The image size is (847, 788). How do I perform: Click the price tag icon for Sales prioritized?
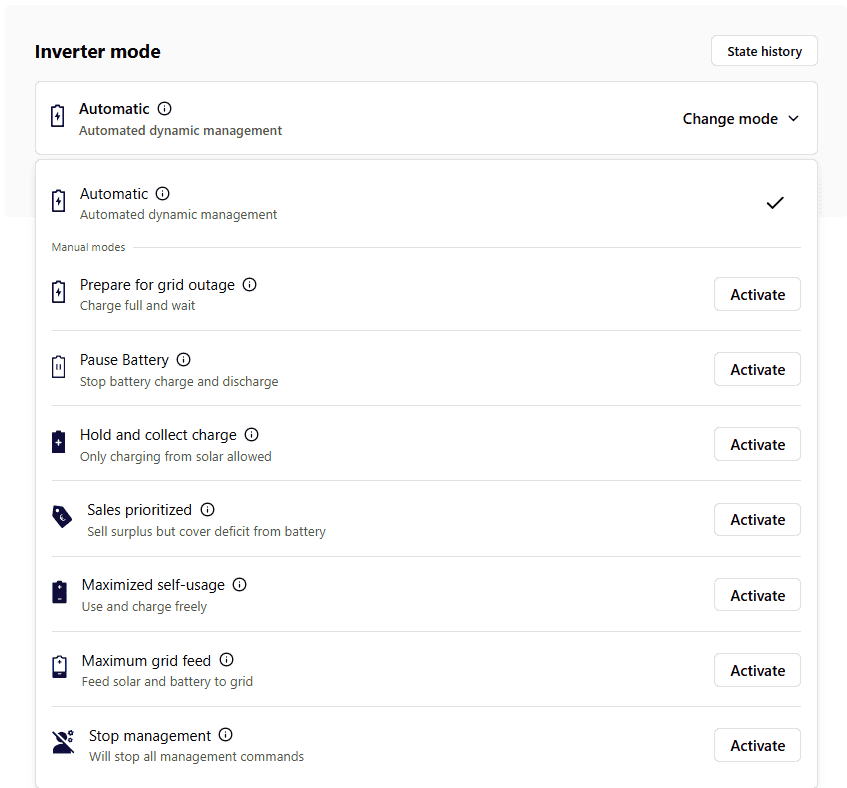pos(62,517)
